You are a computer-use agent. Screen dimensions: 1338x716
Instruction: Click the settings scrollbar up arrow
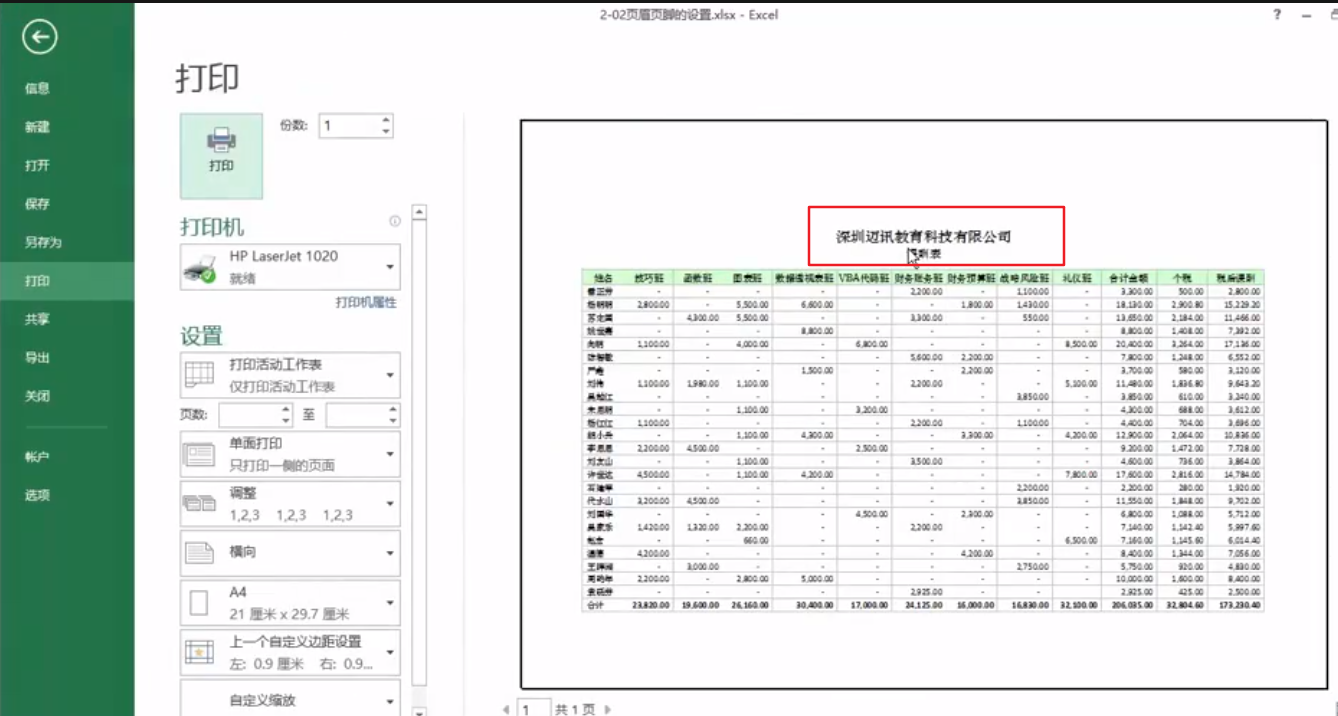[x=419, y=212]
